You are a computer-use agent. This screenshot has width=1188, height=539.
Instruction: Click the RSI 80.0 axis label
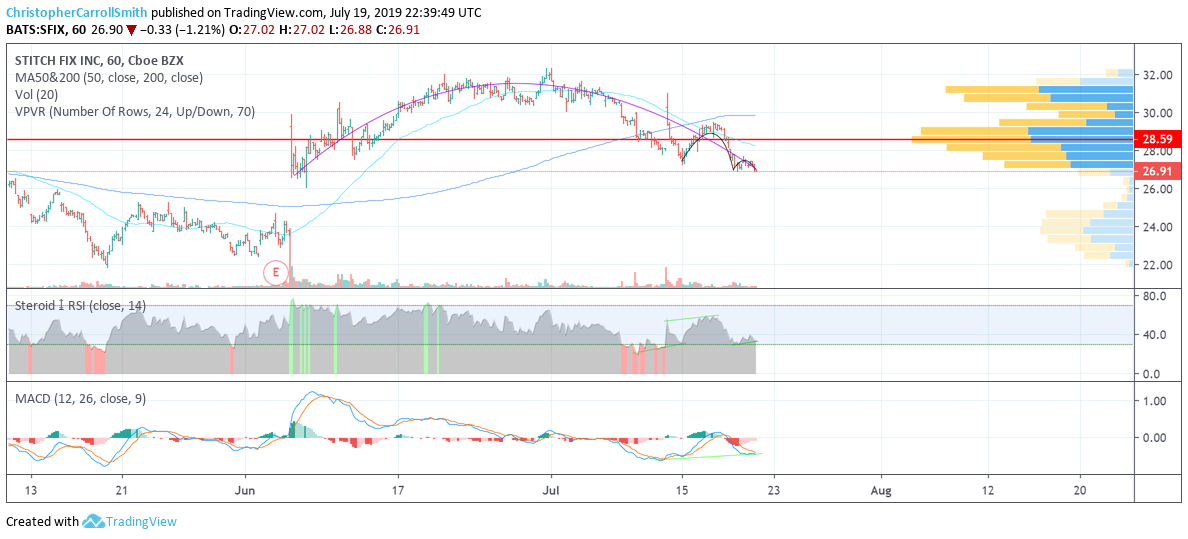tap(1156, 296)
